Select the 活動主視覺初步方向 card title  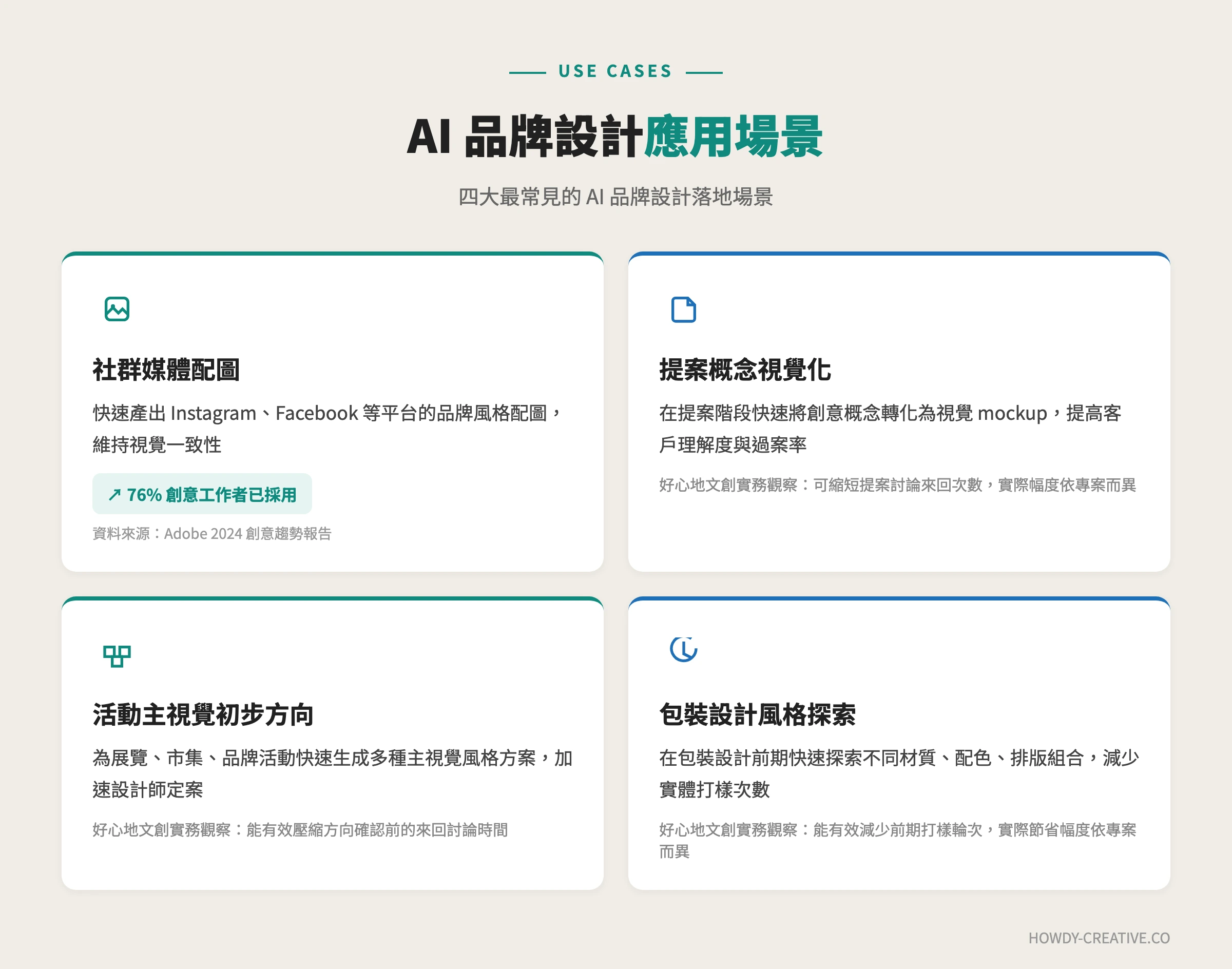click(203, 715)
